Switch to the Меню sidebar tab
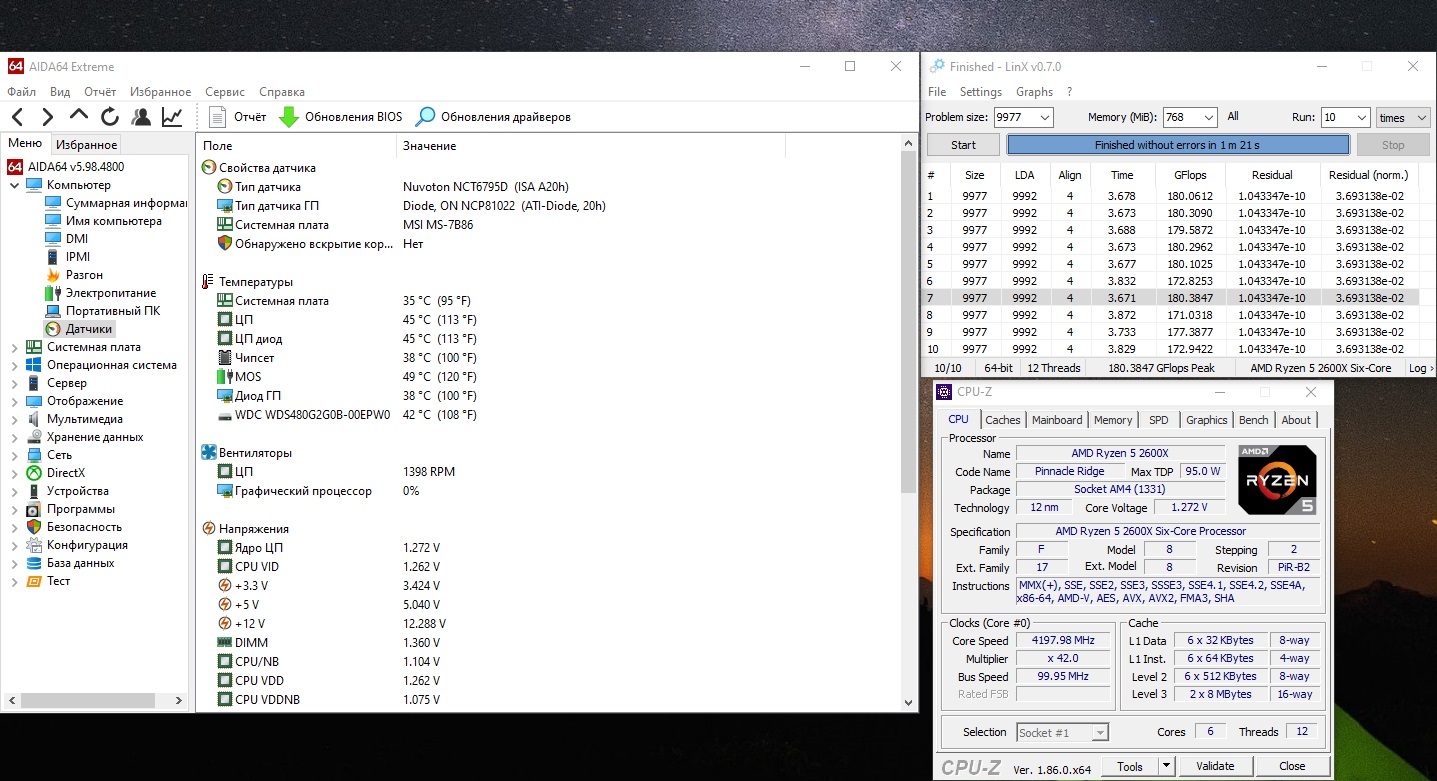This screenshot has height=781, width=1437. click(x=25, y=143)
